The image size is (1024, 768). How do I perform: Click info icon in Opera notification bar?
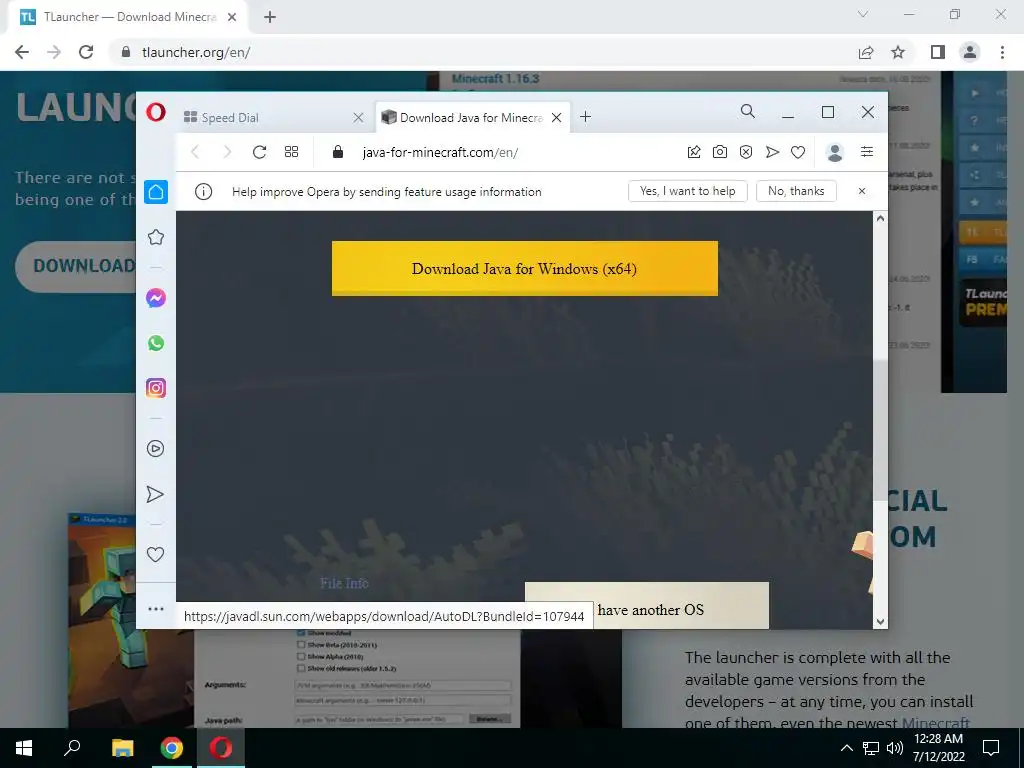click(203, 191)
